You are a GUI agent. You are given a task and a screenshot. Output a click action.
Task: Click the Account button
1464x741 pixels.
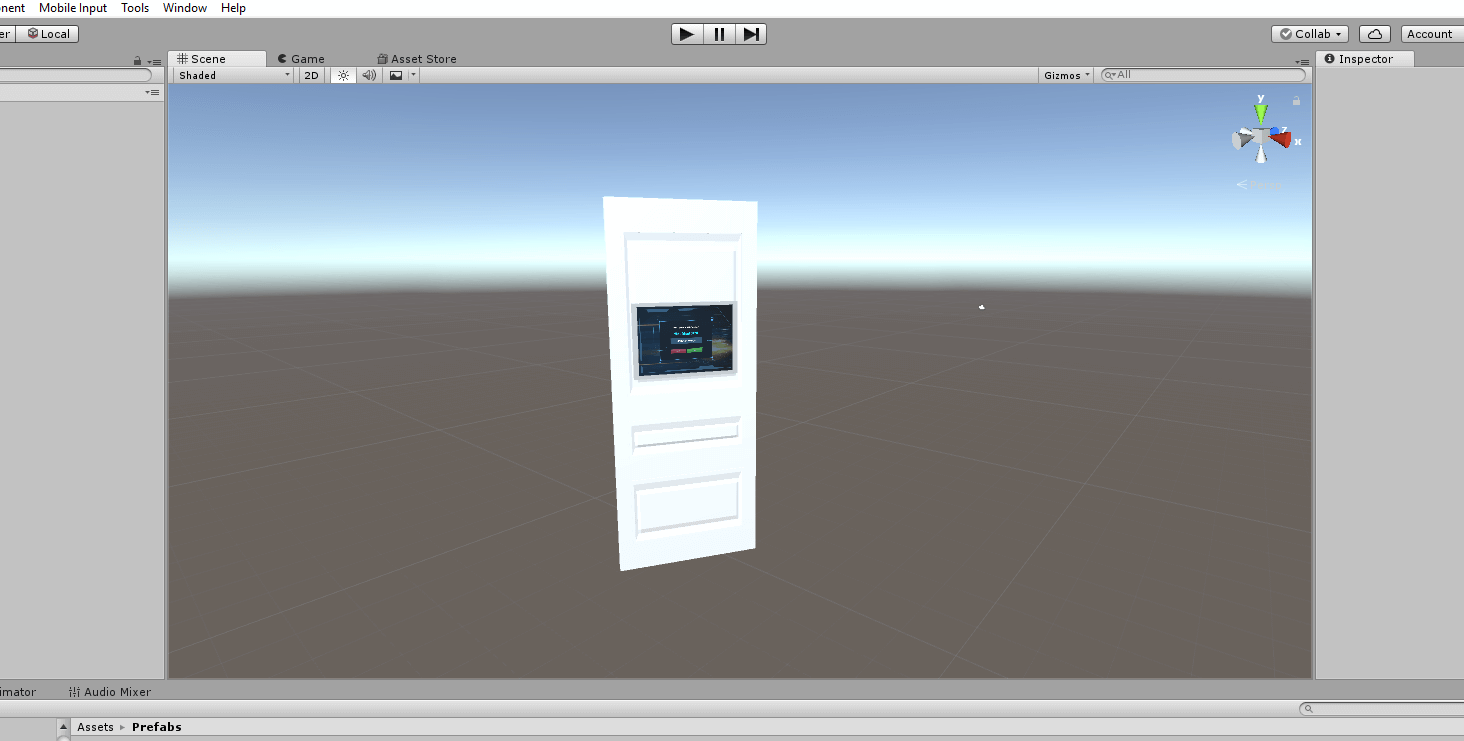(x=1430, y=33)
